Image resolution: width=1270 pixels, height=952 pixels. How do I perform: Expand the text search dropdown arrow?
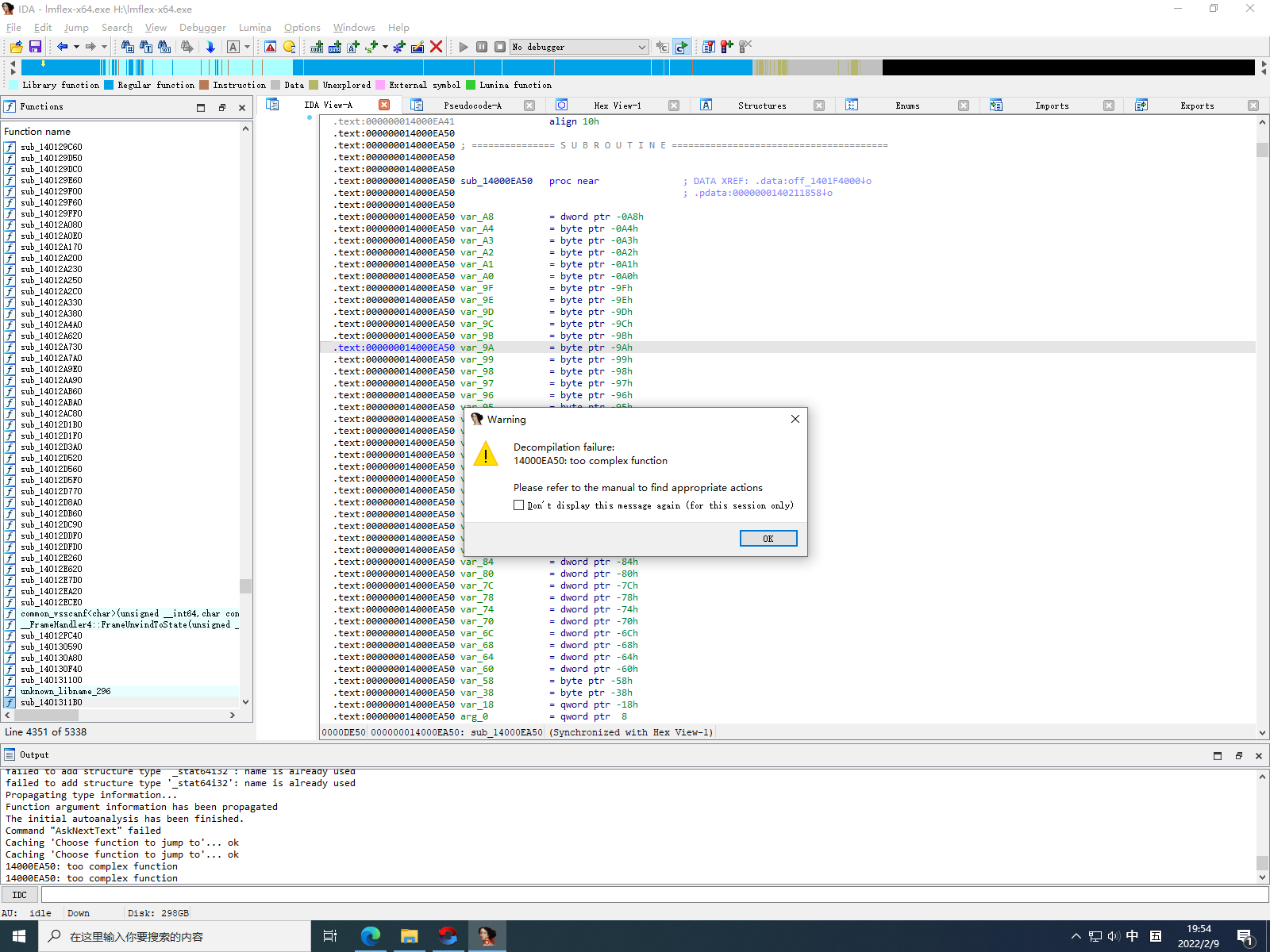point(247,47)
